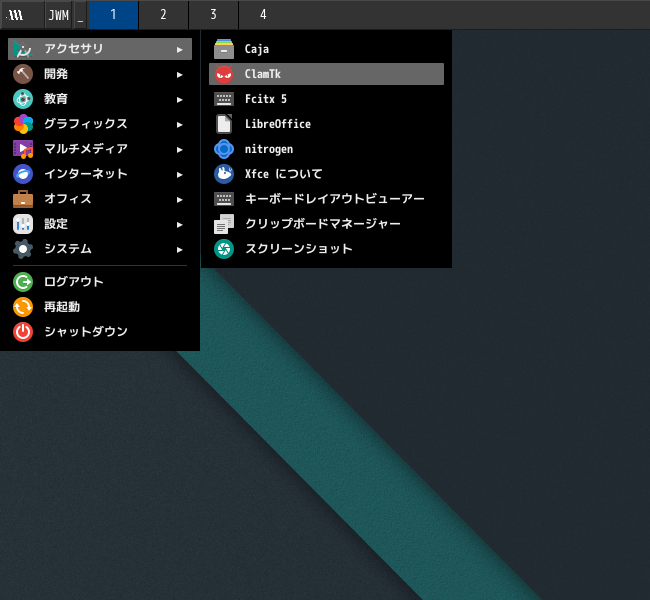Screen dimensions: 650x600
Task: Click the green ログアウト icon
Action: 23,282
